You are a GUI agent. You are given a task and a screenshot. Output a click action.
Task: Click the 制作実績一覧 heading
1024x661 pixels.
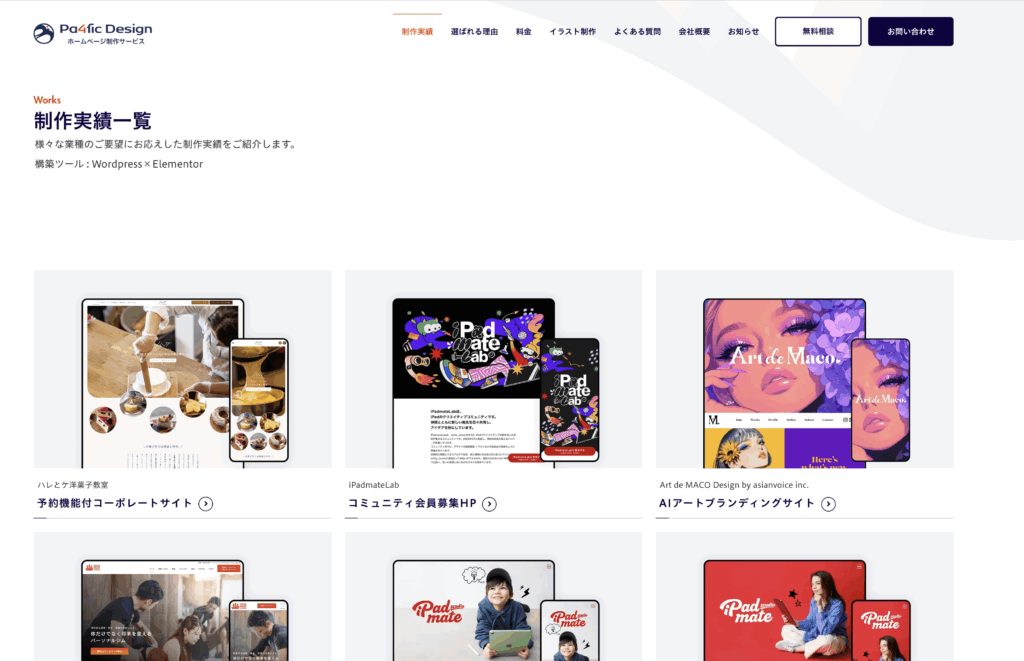93,121
